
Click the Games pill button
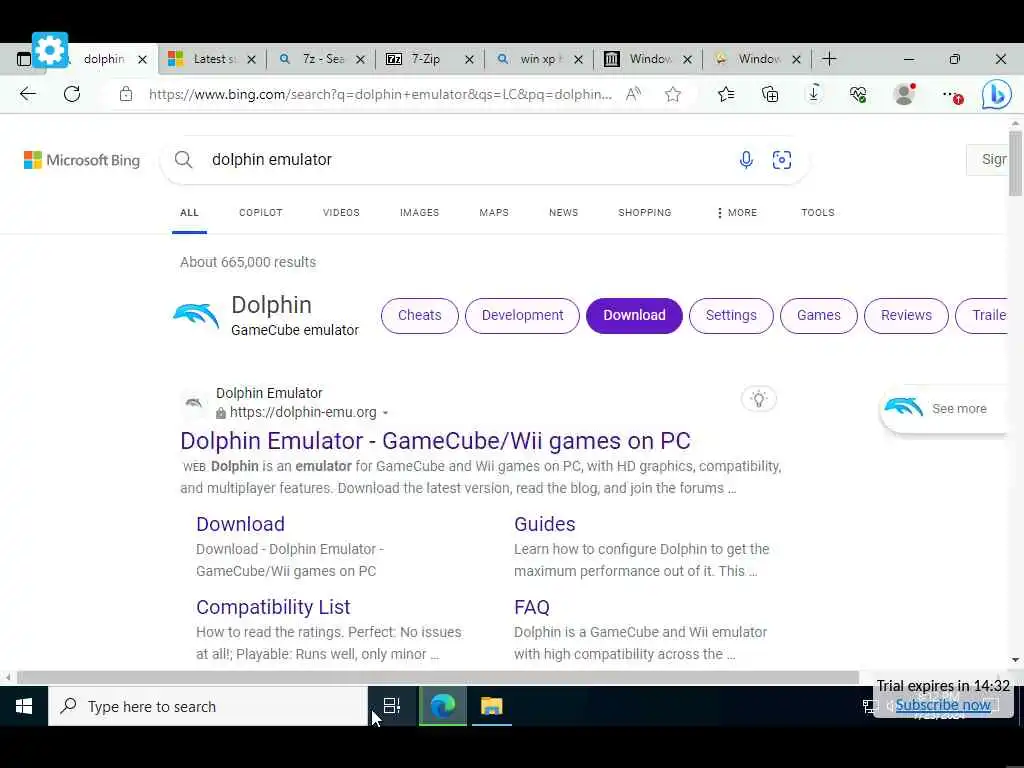pos(818,315)
